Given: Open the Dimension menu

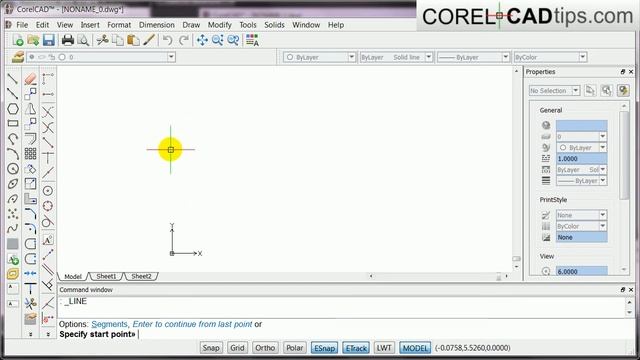Looking at the screenshot, I should tap(157, 25).
